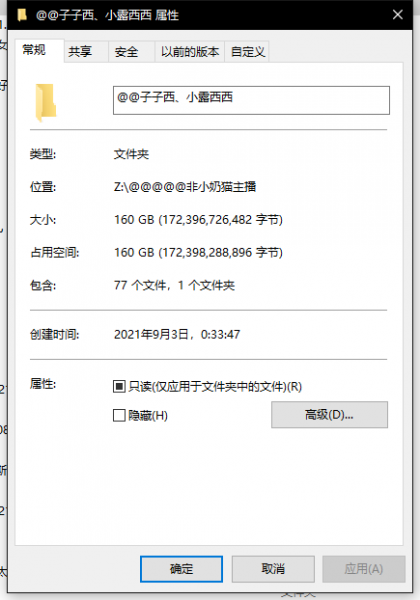Click the 占用空间 size-on-disk value
The height and width of the screenshot is (600, 420).
(x=198, y=253)
